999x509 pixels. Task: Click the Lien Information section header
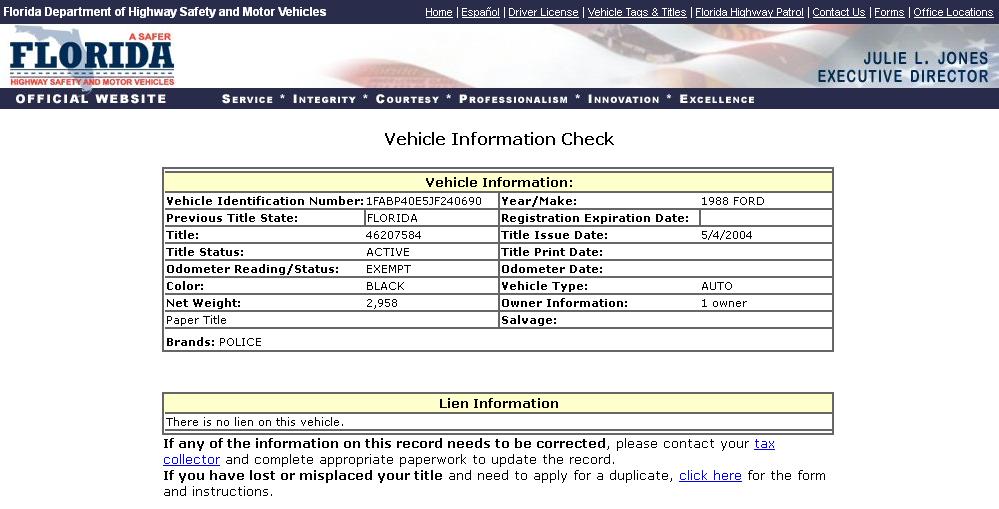click(498, 404)
